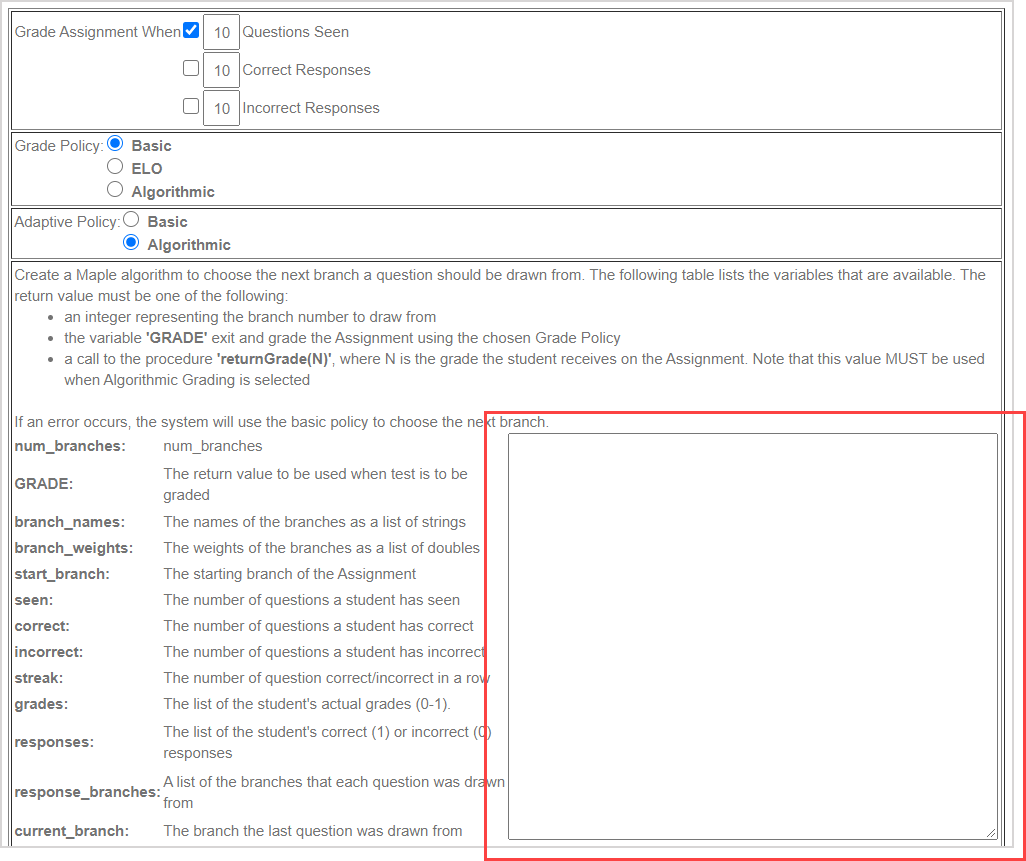Enable the Correct Responses checkbox
1026x861 pixels.
tap(191, 69)
